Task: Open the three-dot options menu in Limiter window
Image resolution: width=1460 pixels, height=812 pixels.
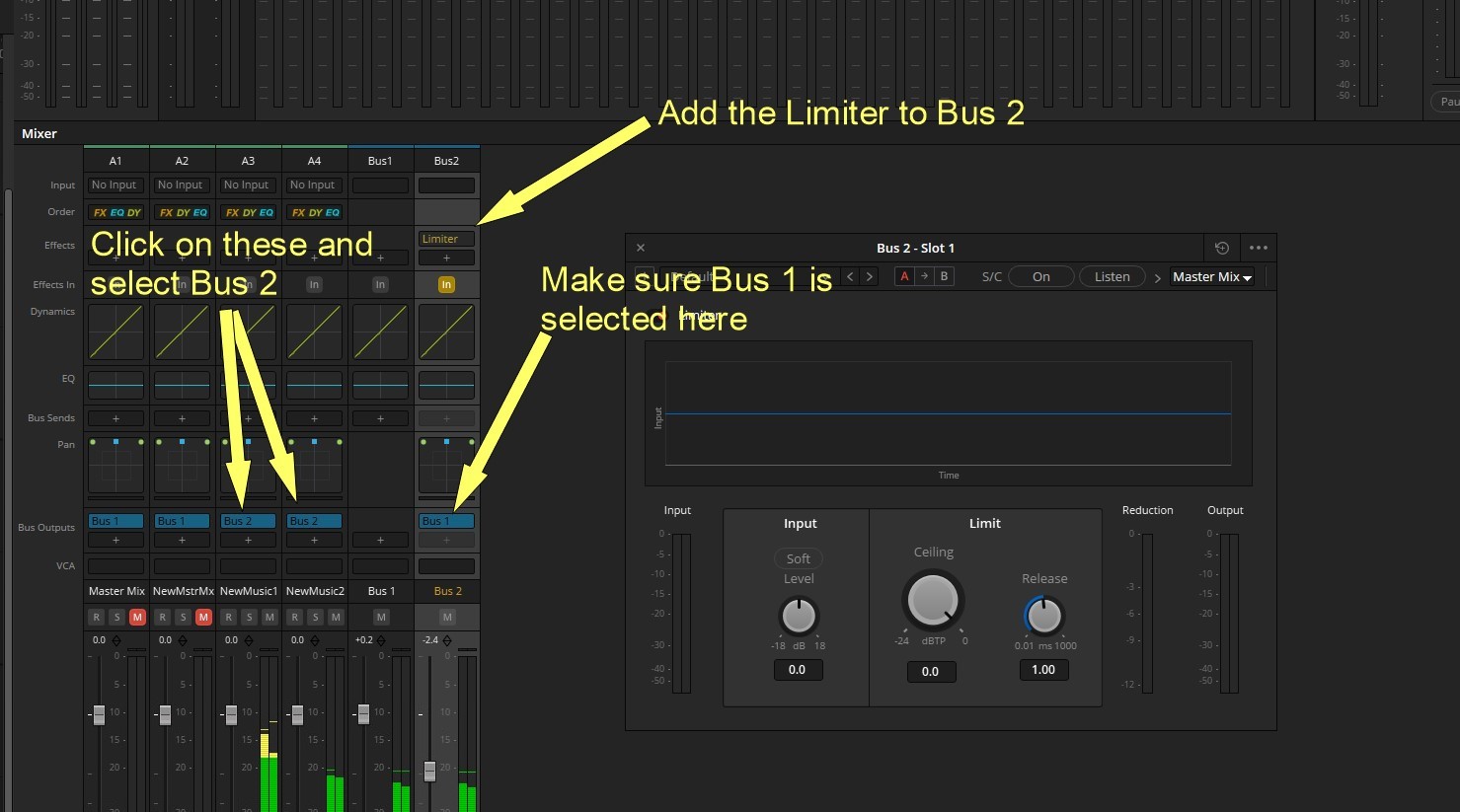Action: tap(1258, 248)
